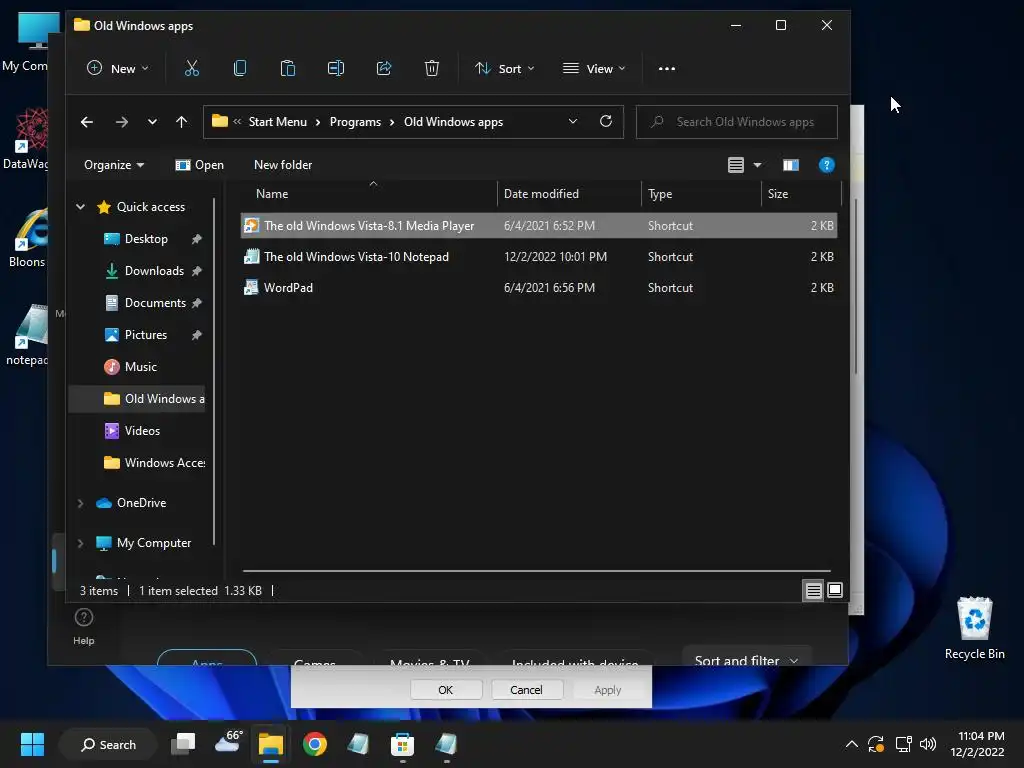Open the Windows Start button

point(32,744)
